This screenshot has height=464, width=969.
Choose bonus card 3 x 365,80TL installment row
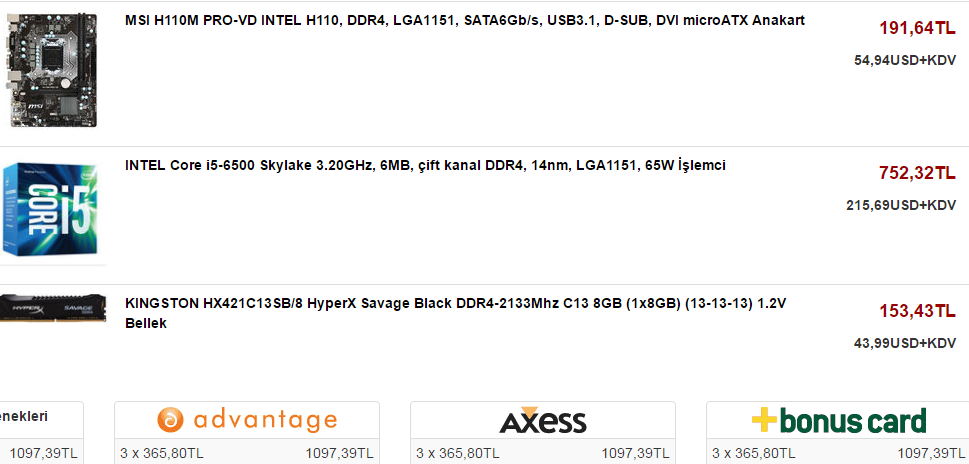point(837,453)
